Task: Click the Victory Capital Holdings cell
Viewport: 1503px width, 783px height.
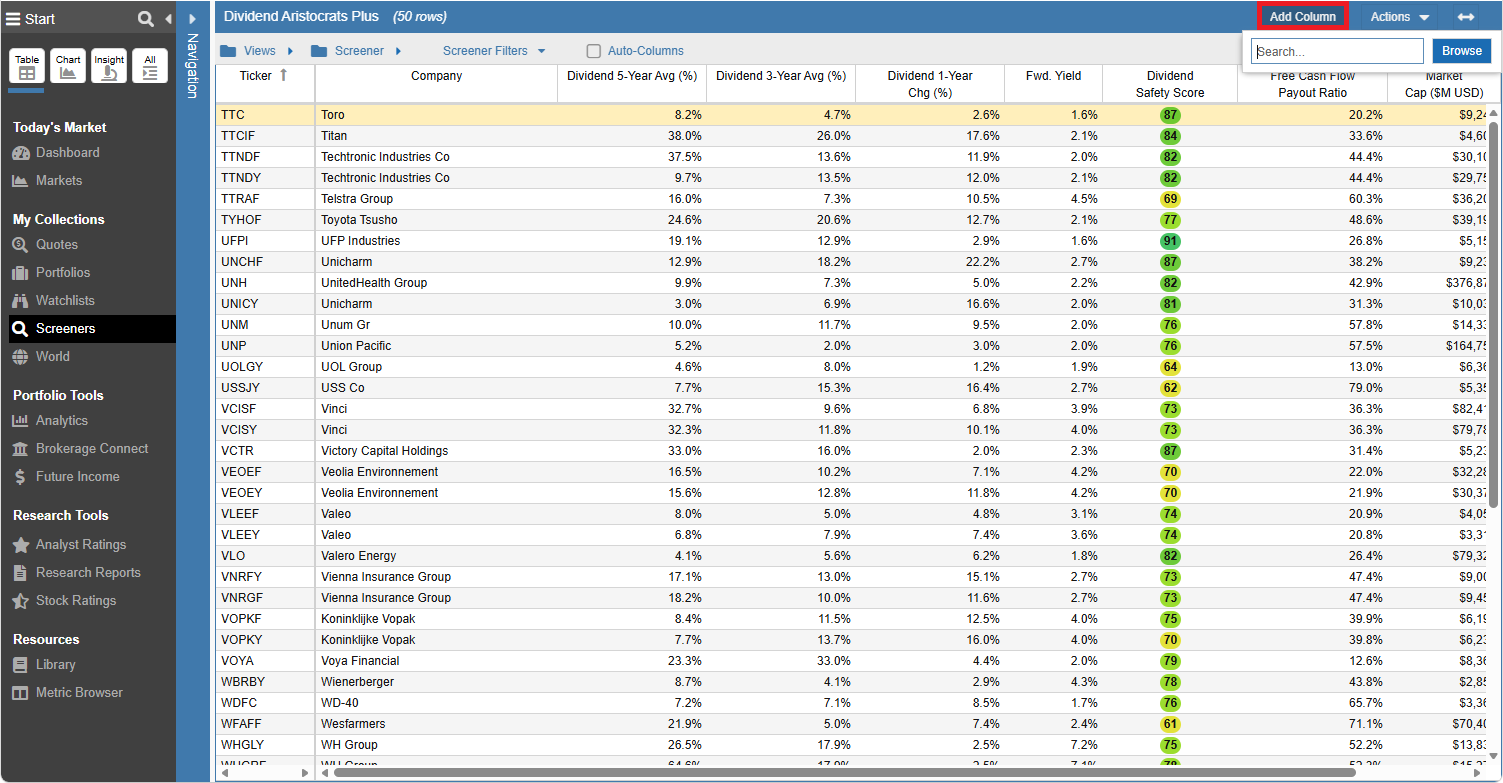Action: click(436, 451)
